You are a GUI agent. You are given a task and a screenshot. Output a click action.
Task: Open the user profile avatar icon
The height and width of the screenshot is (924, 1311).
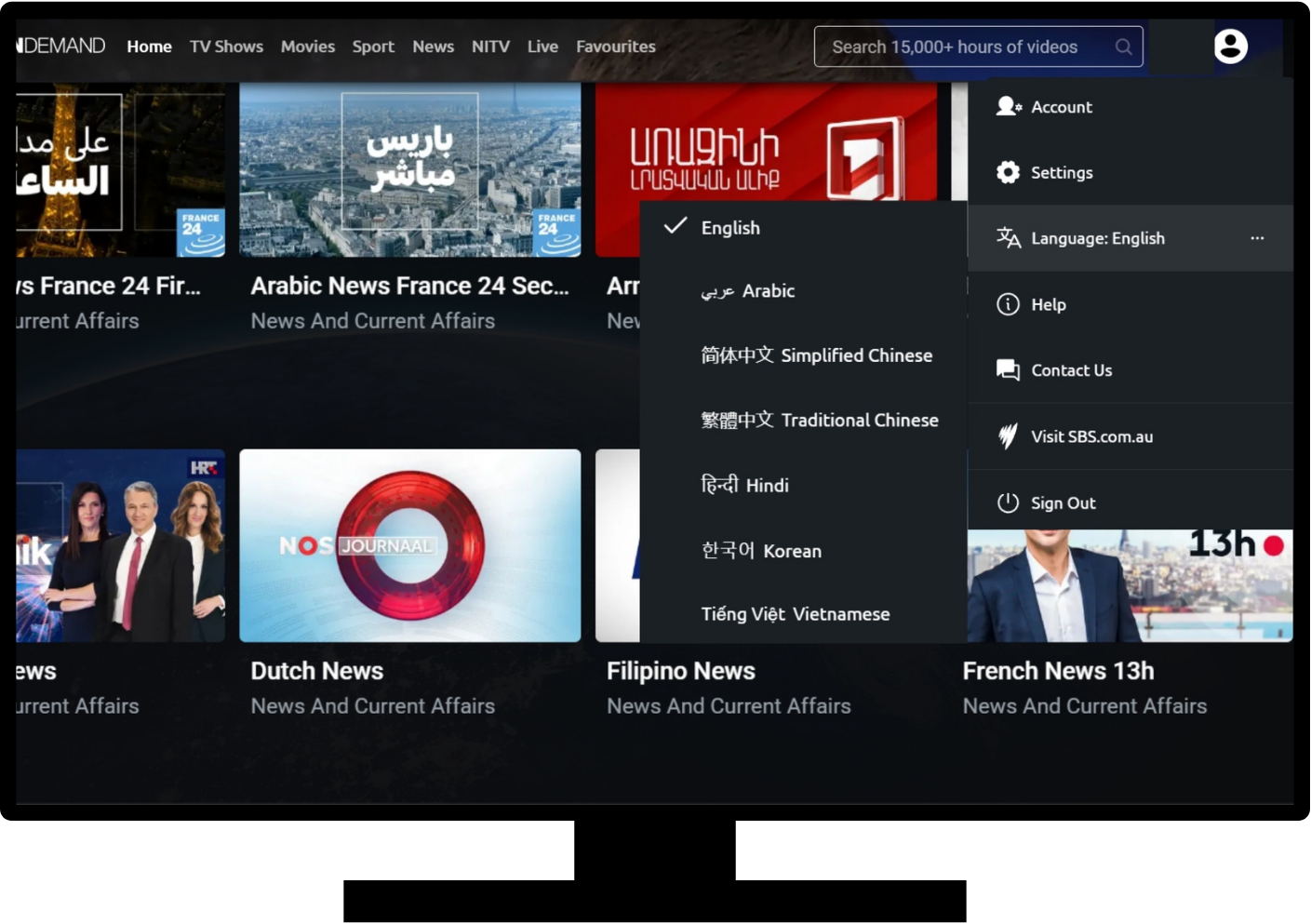1230,46
